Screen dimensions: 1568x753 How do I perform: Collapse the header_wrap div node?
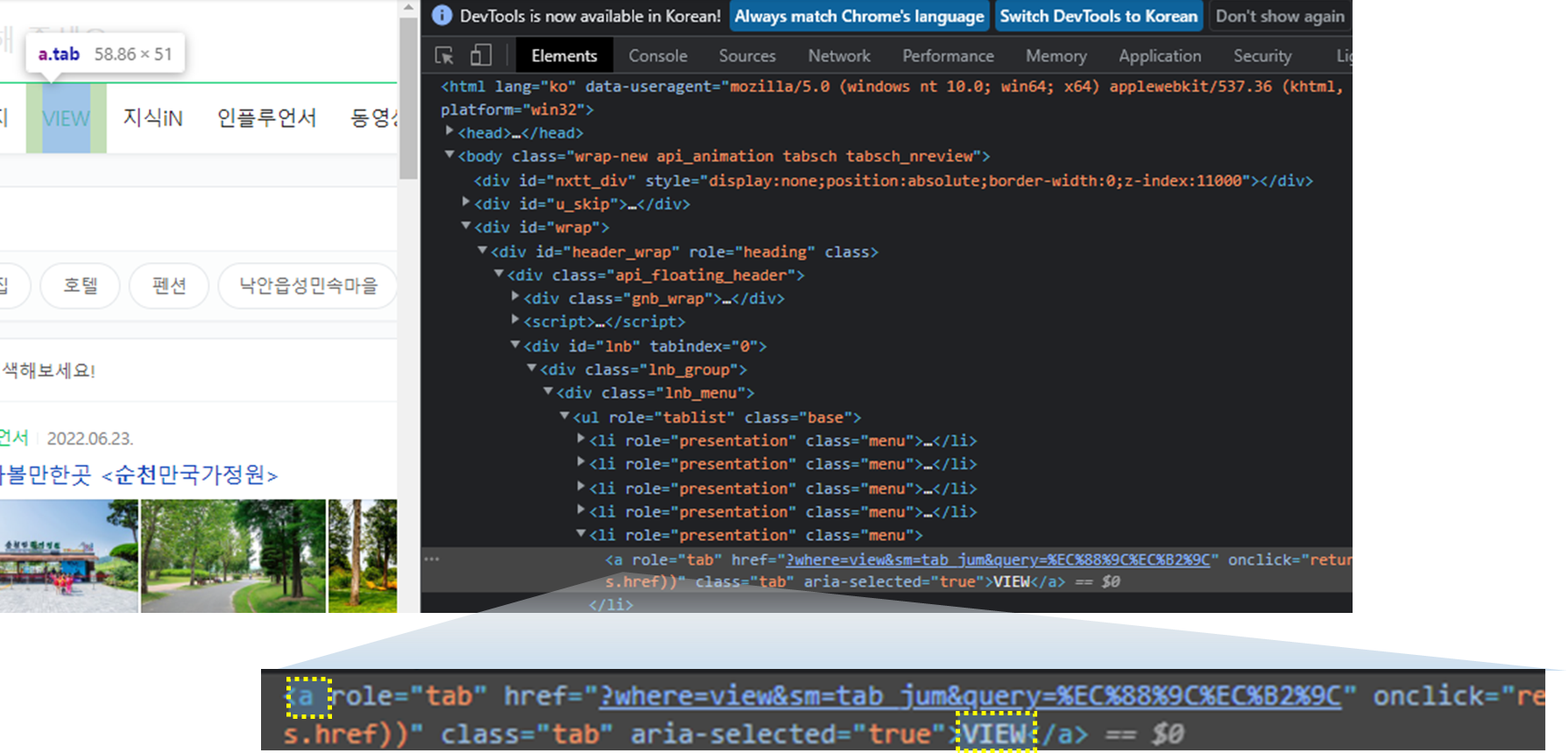point(482,250)
